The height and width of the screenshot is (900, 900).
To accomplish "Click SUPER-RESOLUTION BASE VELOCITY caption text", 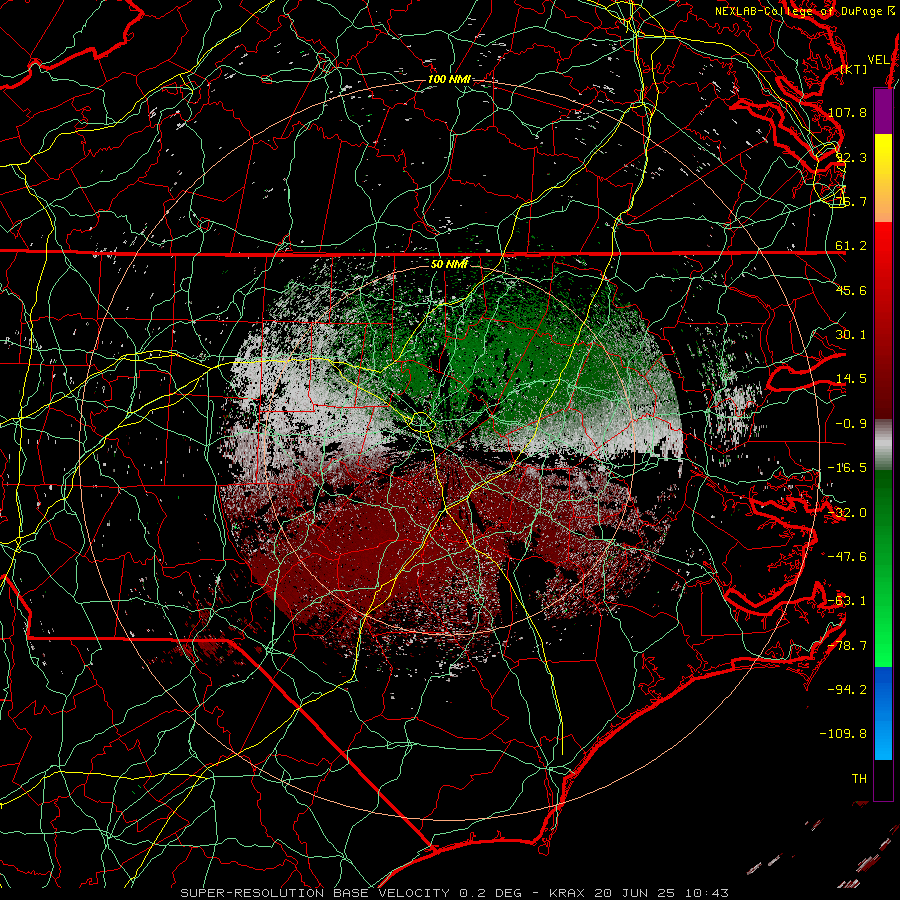I will tap(315, 893).
